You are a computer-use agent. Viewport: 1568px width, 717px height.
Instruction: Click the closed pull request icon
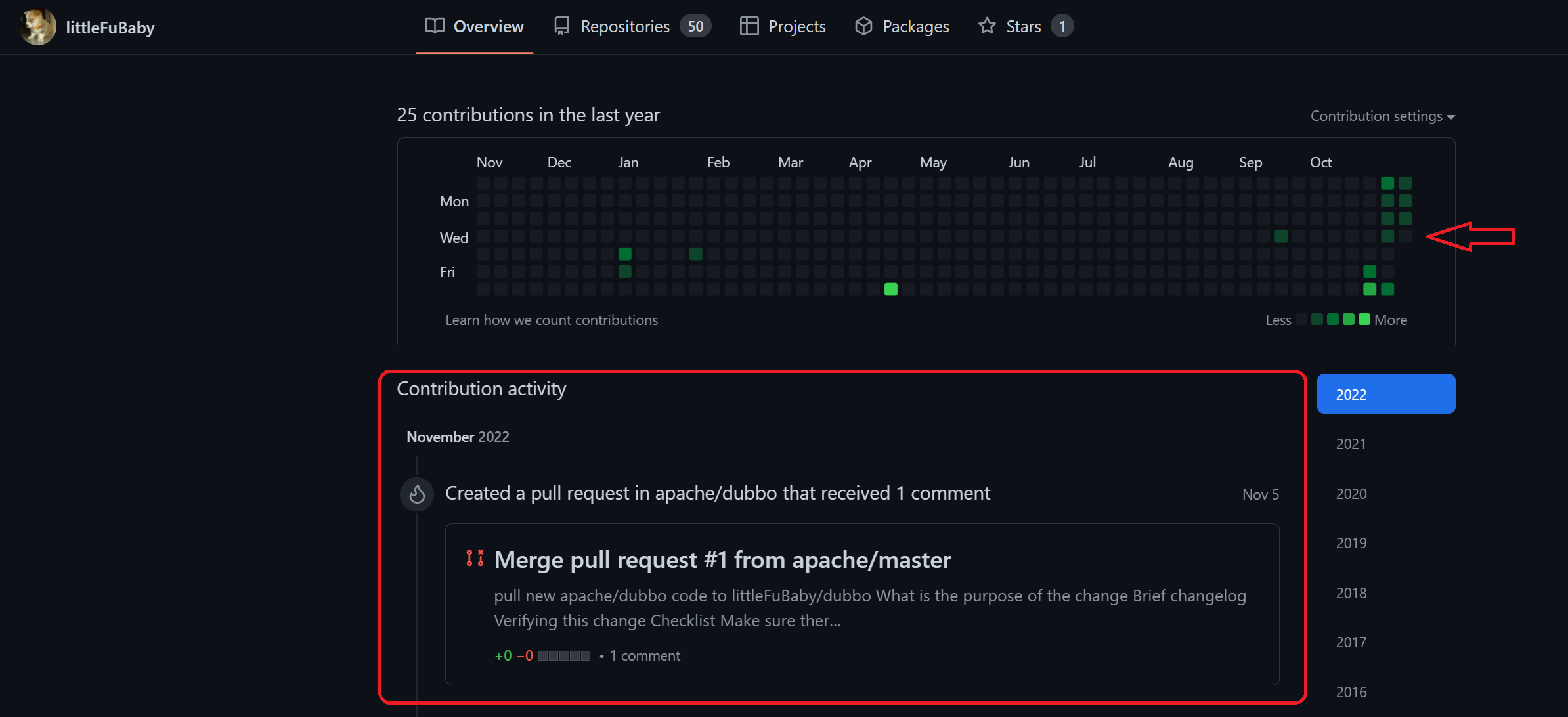475,558
